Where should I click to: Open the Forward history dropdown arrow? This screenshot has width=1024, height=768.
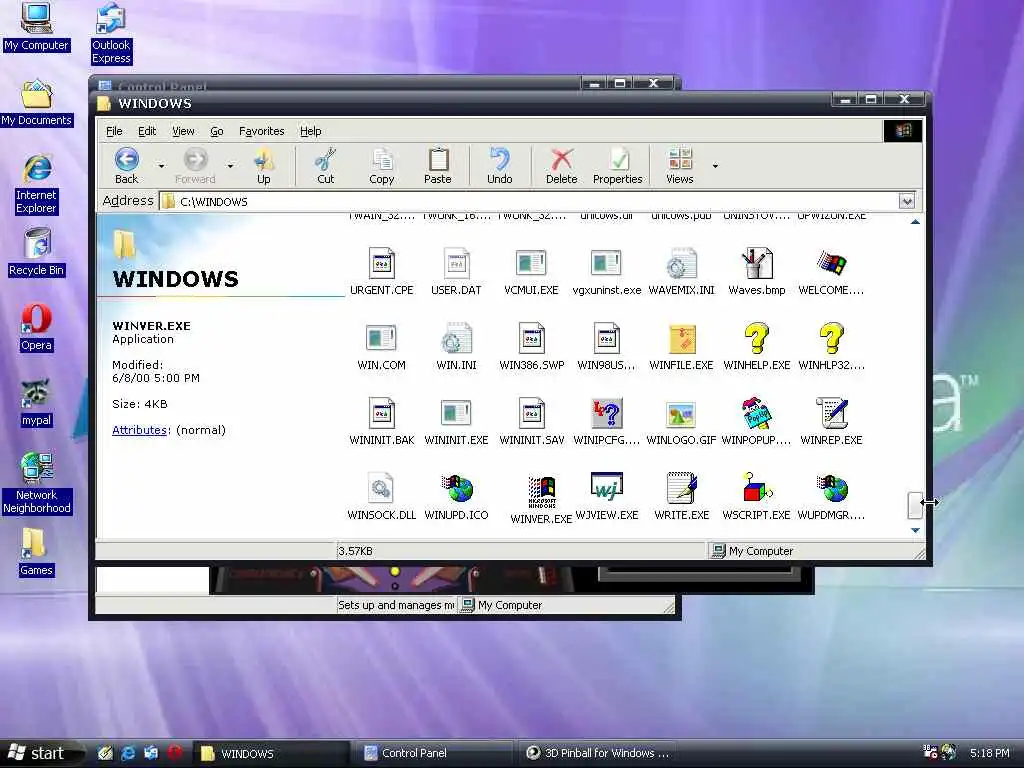point(230,166)
